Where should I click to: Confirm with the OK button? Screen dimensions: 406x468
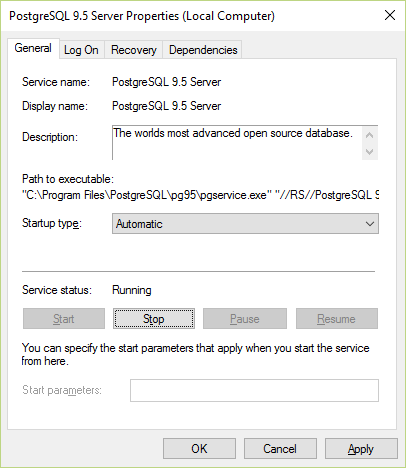coord(199,449)
